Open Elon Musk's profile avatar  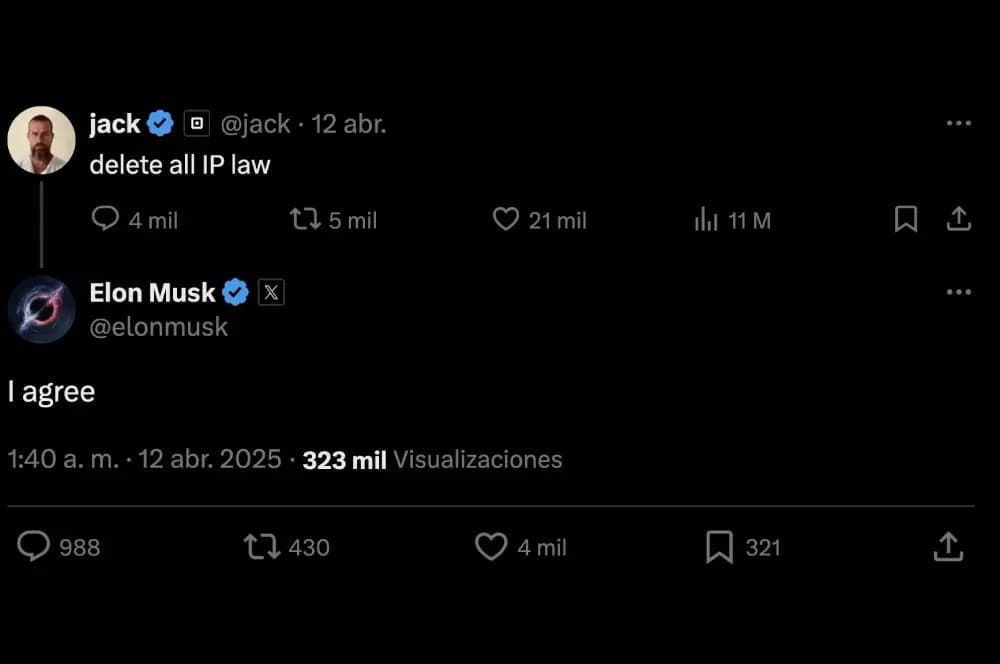coord(41,309)
